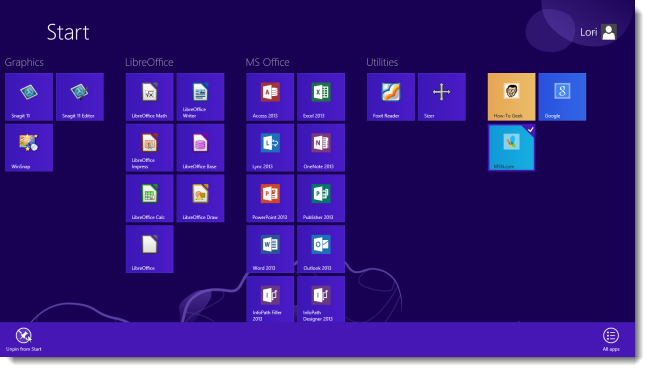Start OneNote 2013 tile

click(x=321, y=148)
